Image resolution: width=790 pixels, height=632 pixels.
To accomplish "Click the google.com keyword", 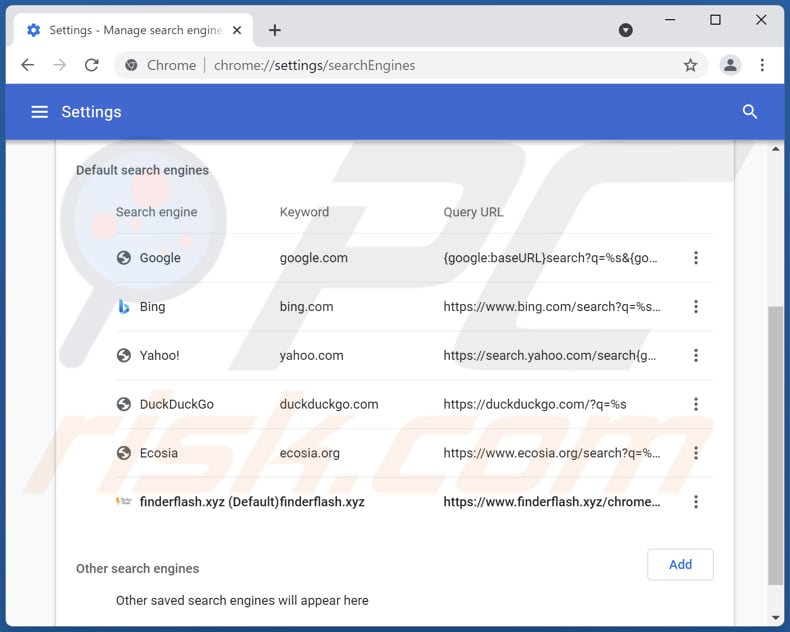I will coord(313,258).
